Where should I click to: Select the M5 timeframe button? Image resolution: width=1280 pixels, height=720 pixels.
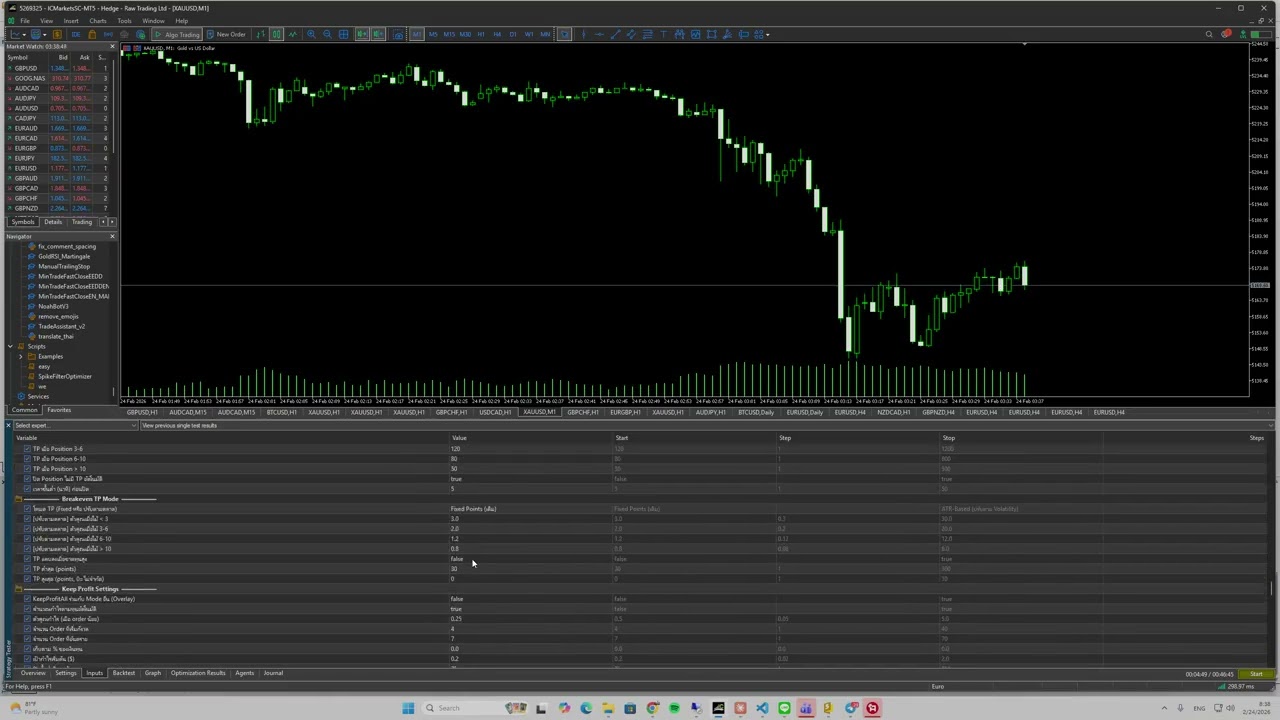[x=433, y=34]
